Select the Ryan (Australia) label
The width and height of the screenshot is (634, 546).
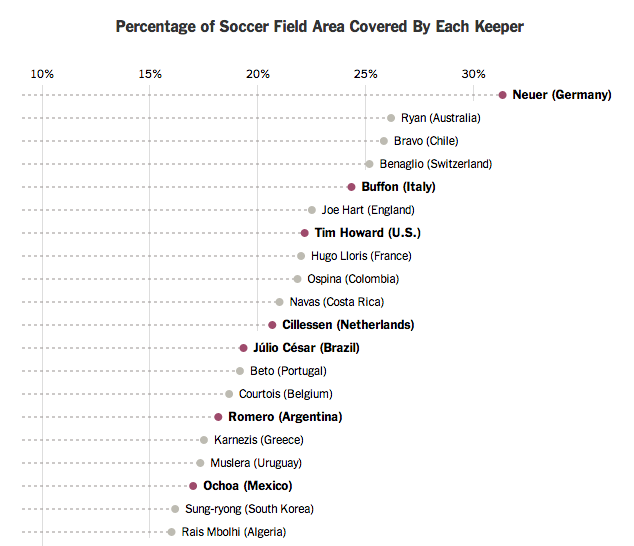click(441, 118)
